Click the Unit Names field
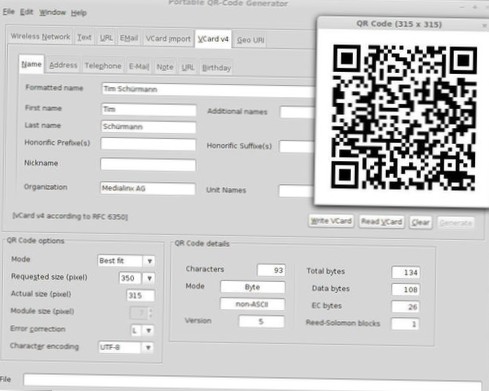Viewport: 489px width, 391px height. click(296, 191)
